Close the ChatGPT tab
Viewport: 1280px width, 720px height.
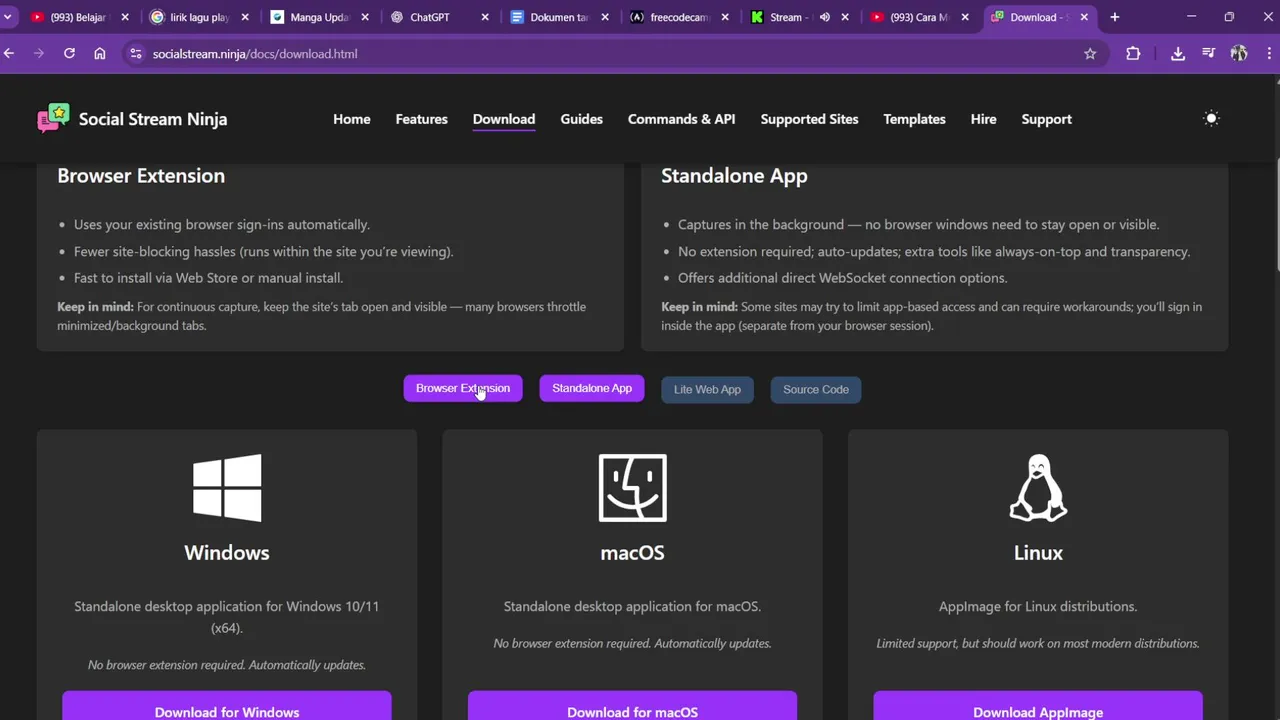485,17
